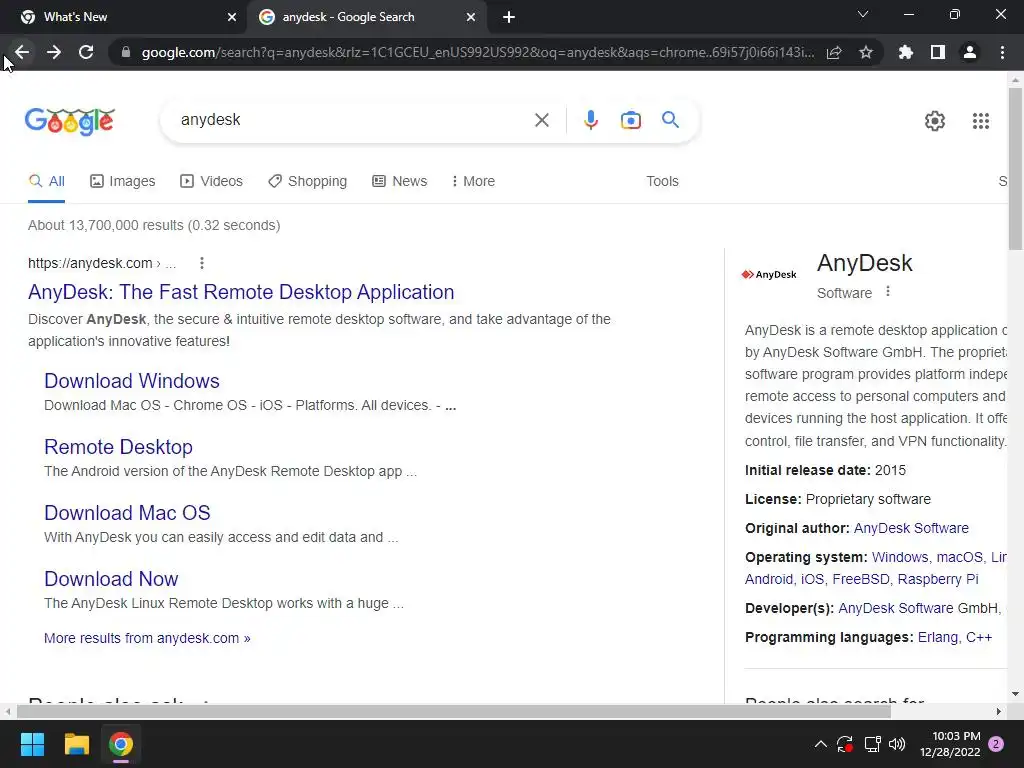Open options for the anydesk.com result
The width and height of the screenshot is (1024, 768).
(x=202, y=263)
